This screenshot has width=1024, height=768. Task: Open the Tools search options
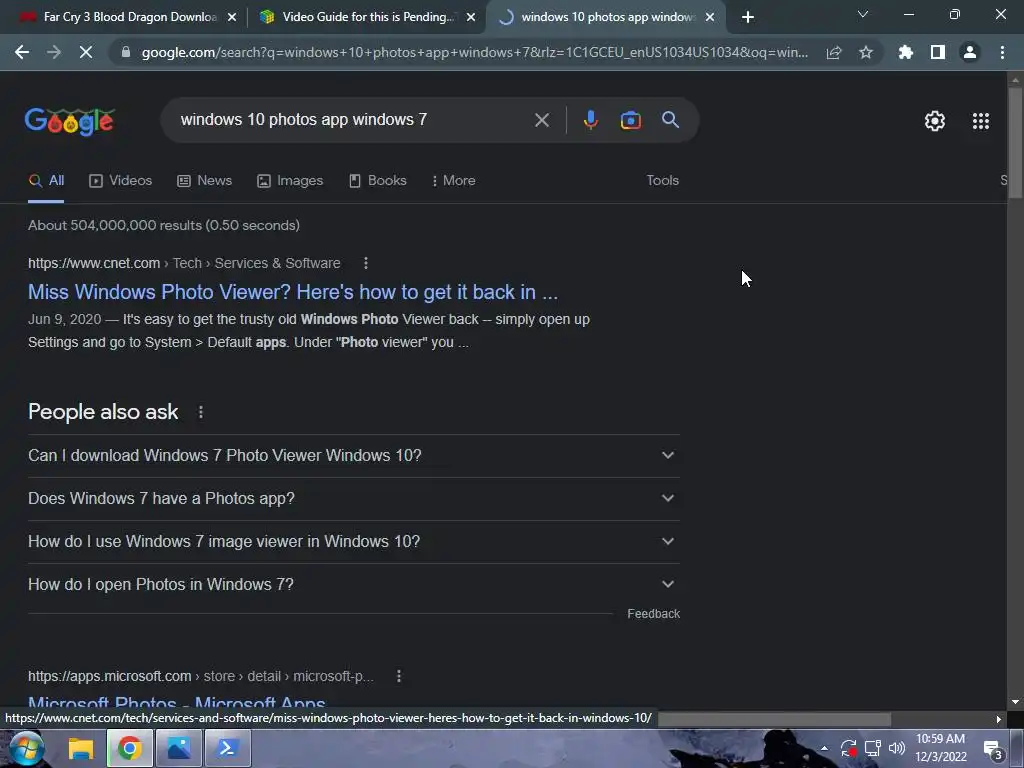click(662, 181)
